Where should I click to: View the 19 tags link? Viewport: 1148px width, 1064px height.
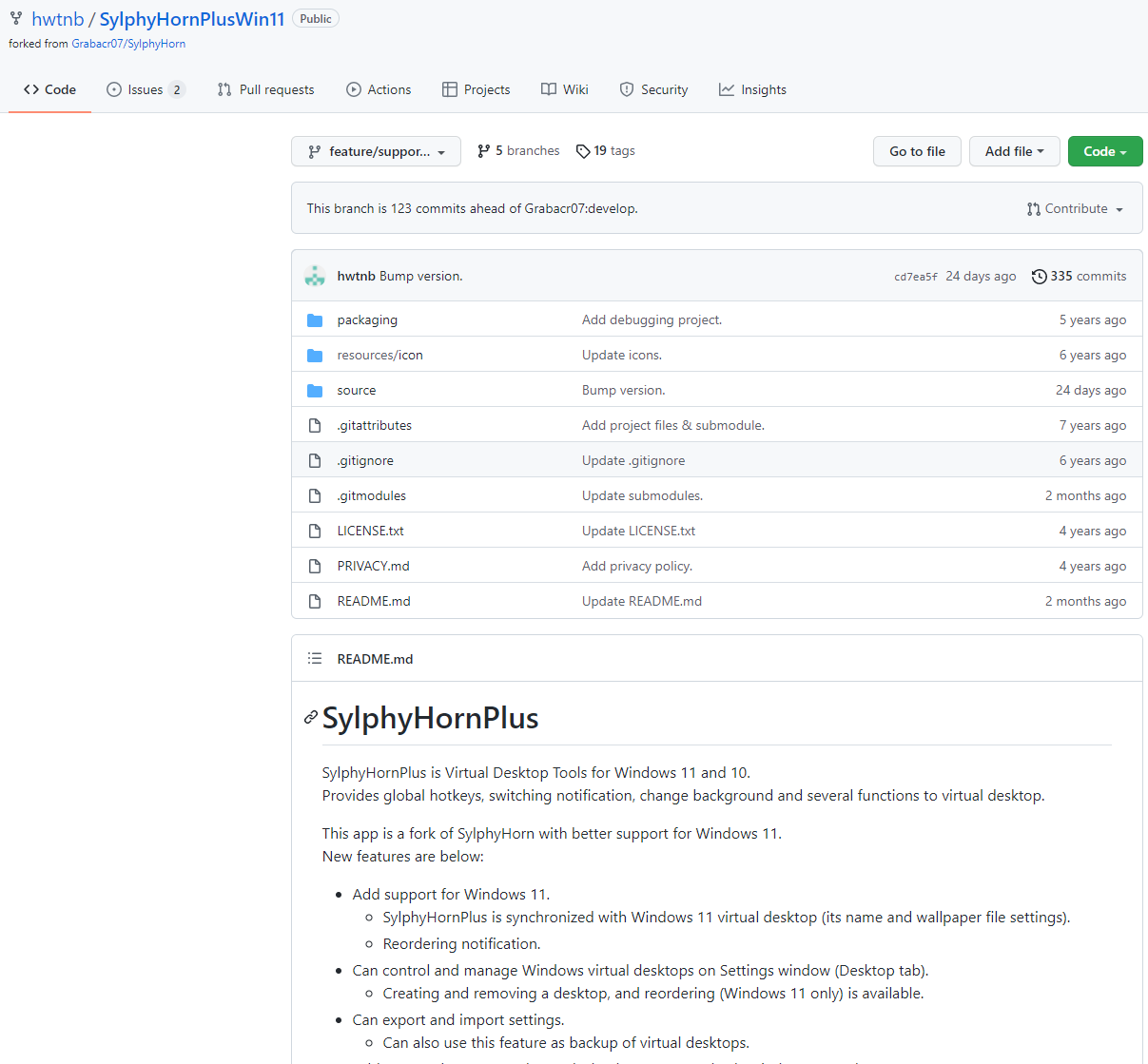606,150
